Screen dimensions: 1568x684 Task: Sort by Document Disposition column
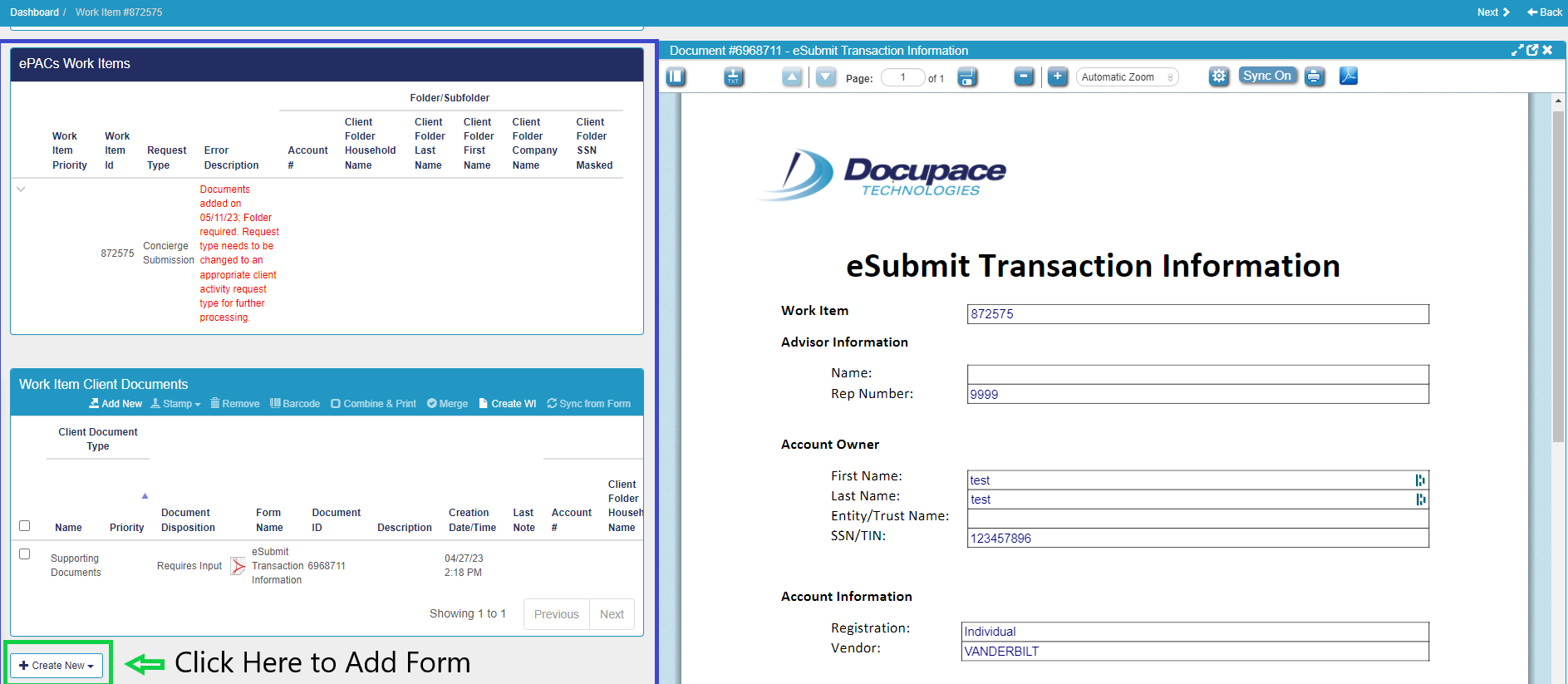coord(188,520)
